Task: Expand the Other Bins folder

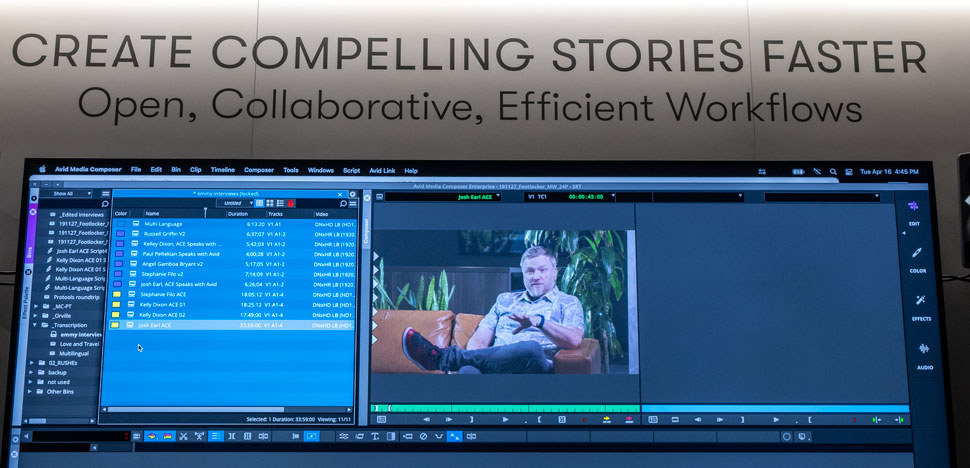Action: tap(30, 391)
